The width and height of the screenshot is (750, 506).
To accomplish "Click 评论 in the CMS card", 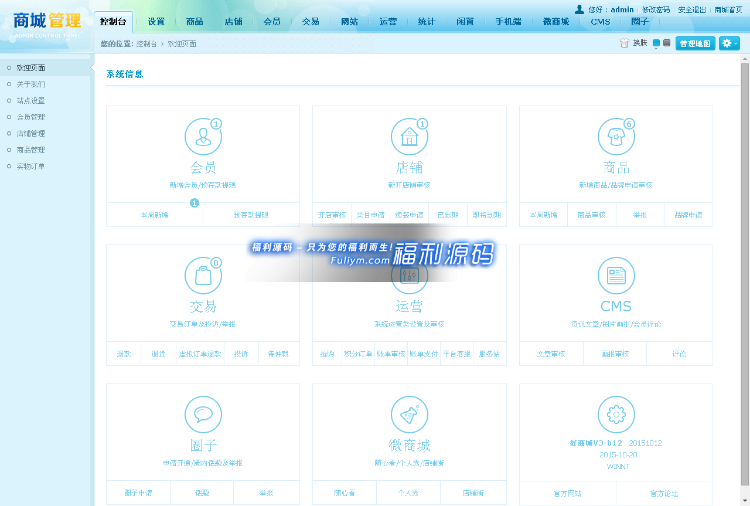I will tap(679, 354).
